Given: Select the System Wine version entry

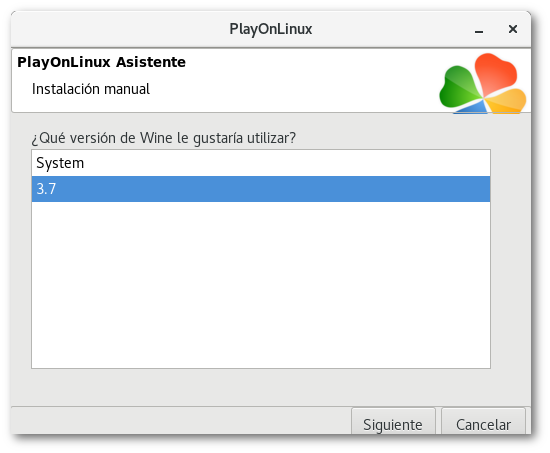Looking at the screenshot, I should click(x=261, y=163).
